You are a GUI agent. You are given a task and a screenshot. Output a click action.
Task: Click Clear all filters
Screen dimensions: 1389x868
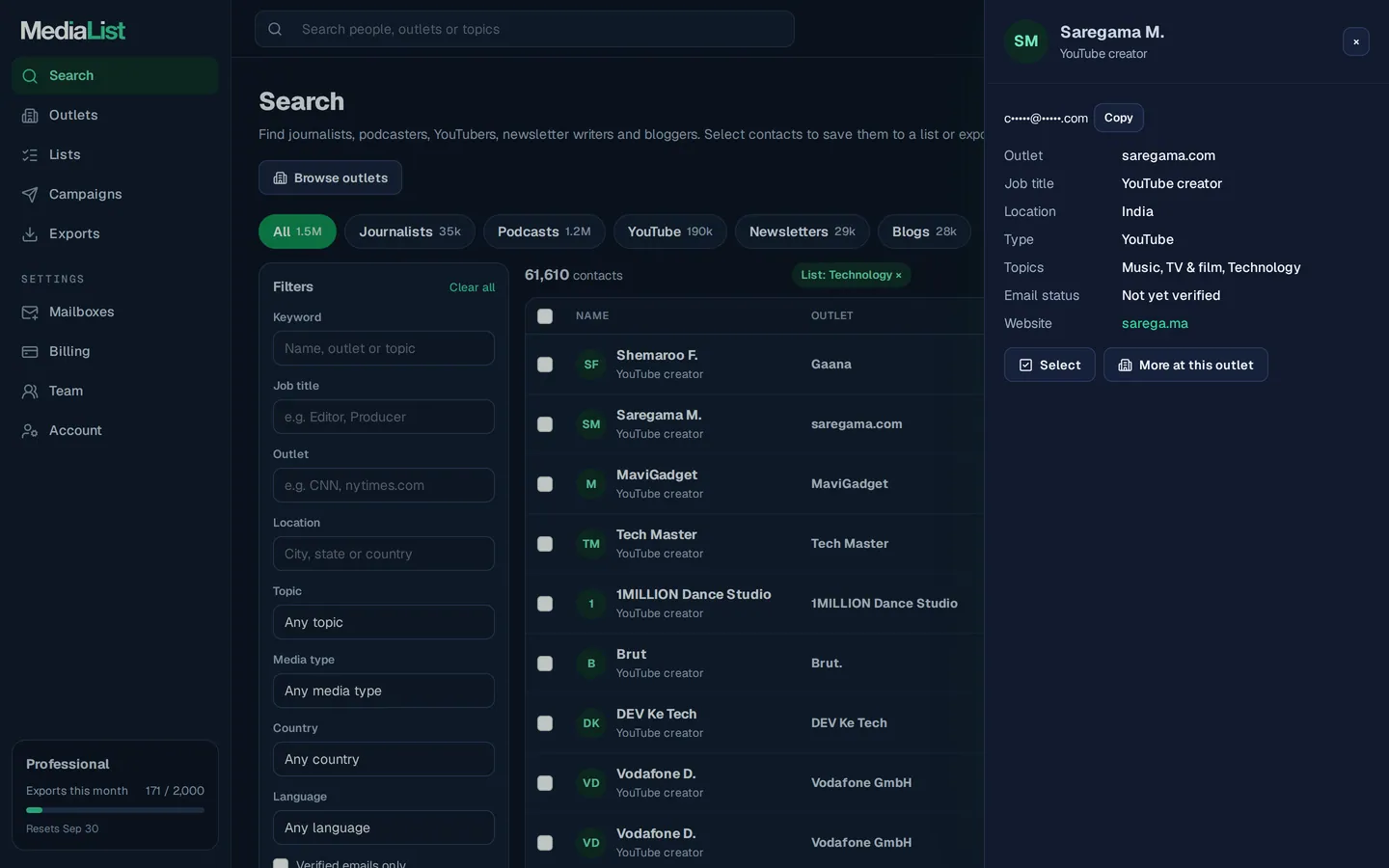[472, 287]
